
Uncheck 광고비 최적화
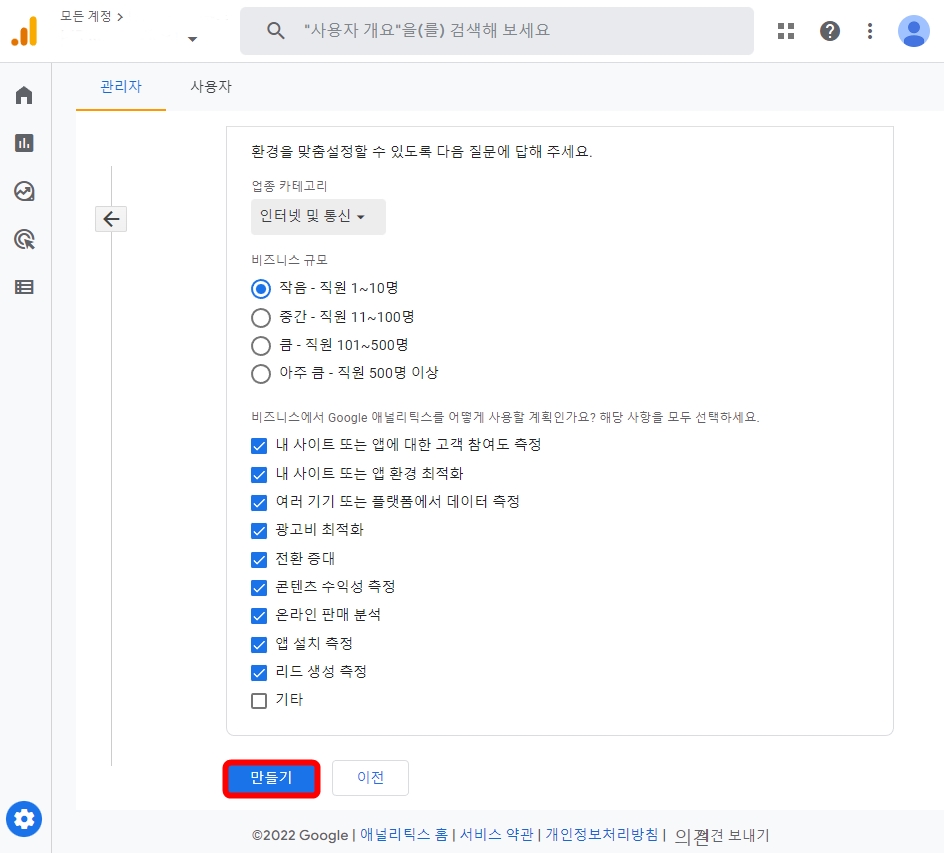(259, 530)
